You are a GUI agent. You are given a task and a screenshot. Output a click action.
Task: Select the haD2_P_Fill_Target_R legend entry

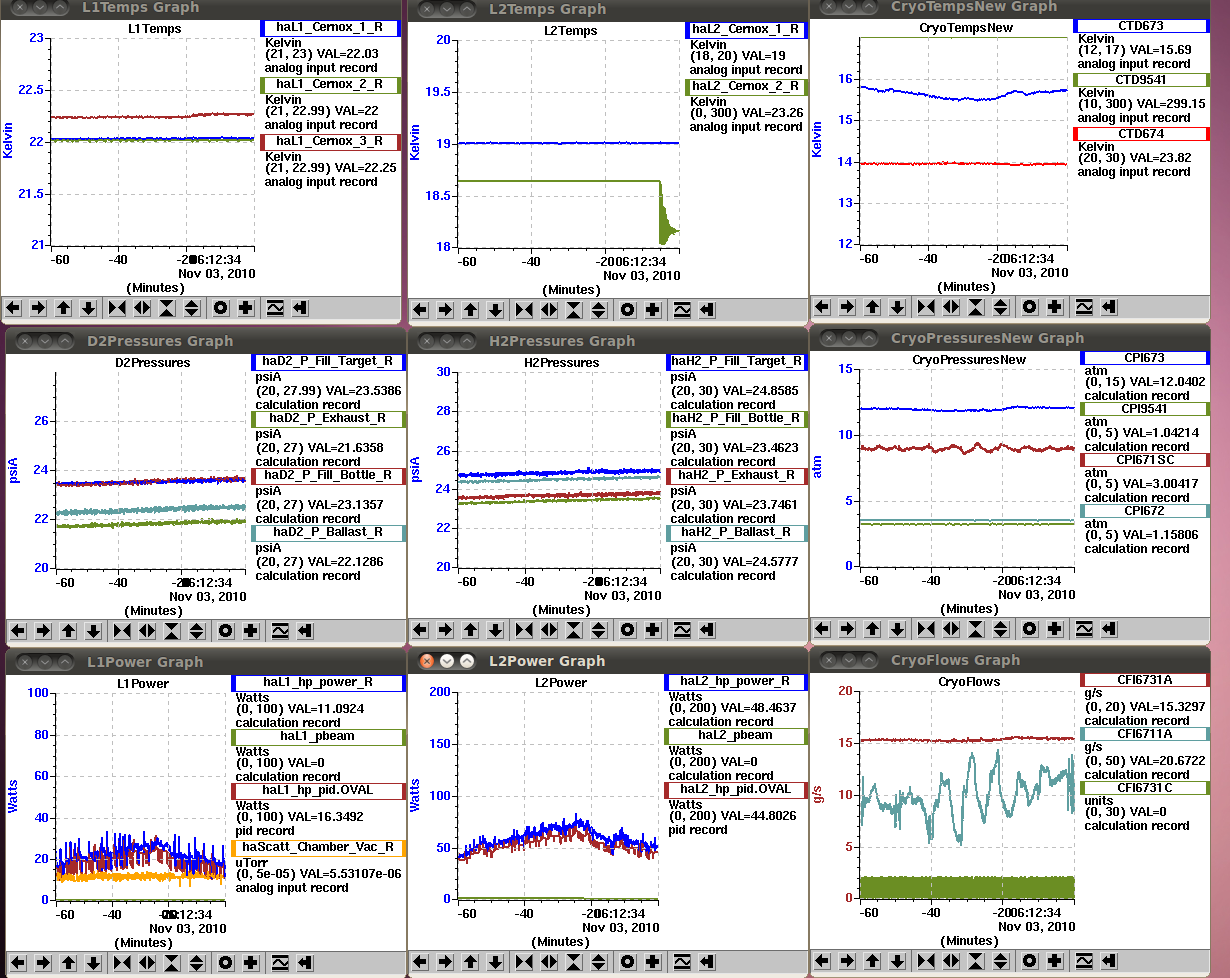[x=330, y=362]
